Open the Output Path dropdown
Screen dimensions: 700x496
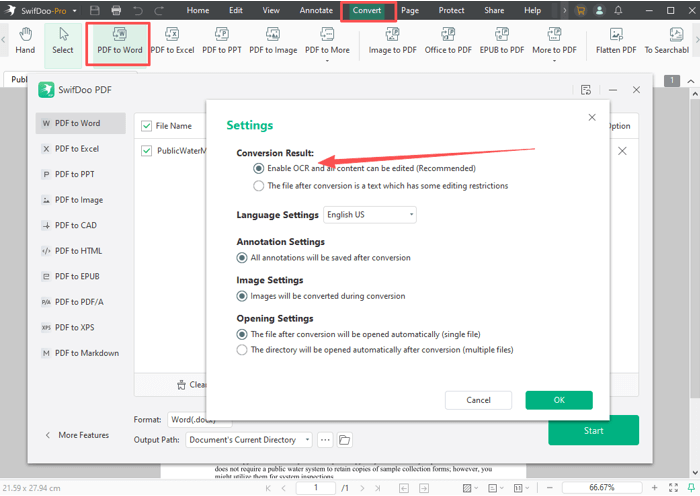point(249,440)
